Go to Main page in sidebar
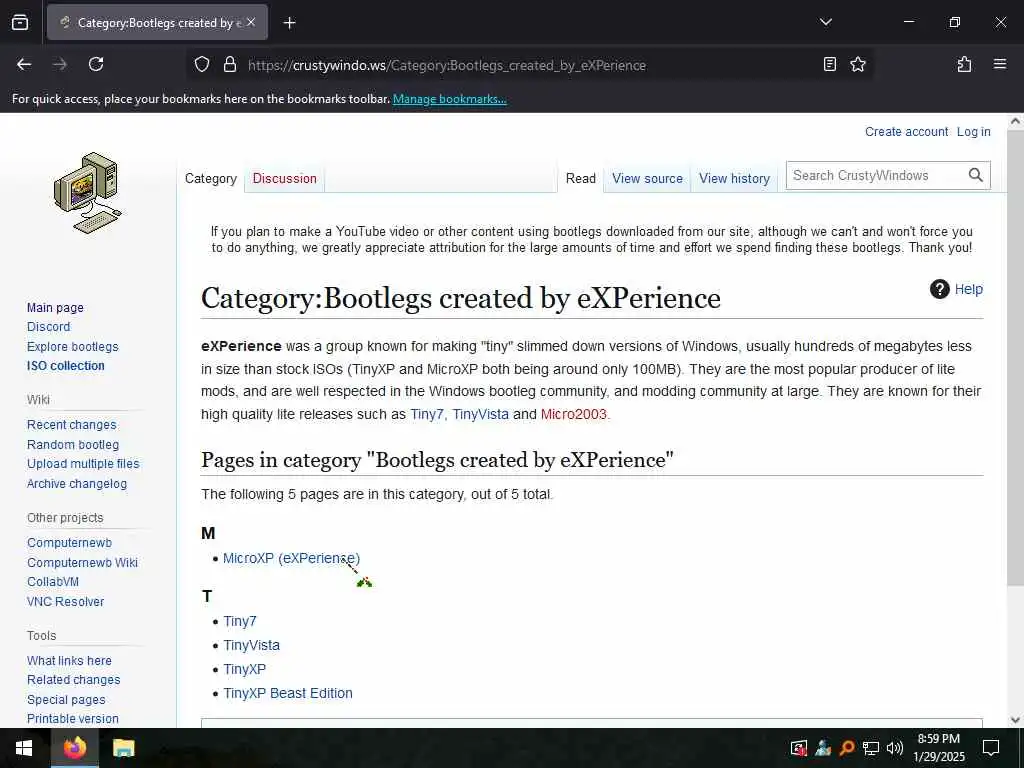 [x=55, y=308]
